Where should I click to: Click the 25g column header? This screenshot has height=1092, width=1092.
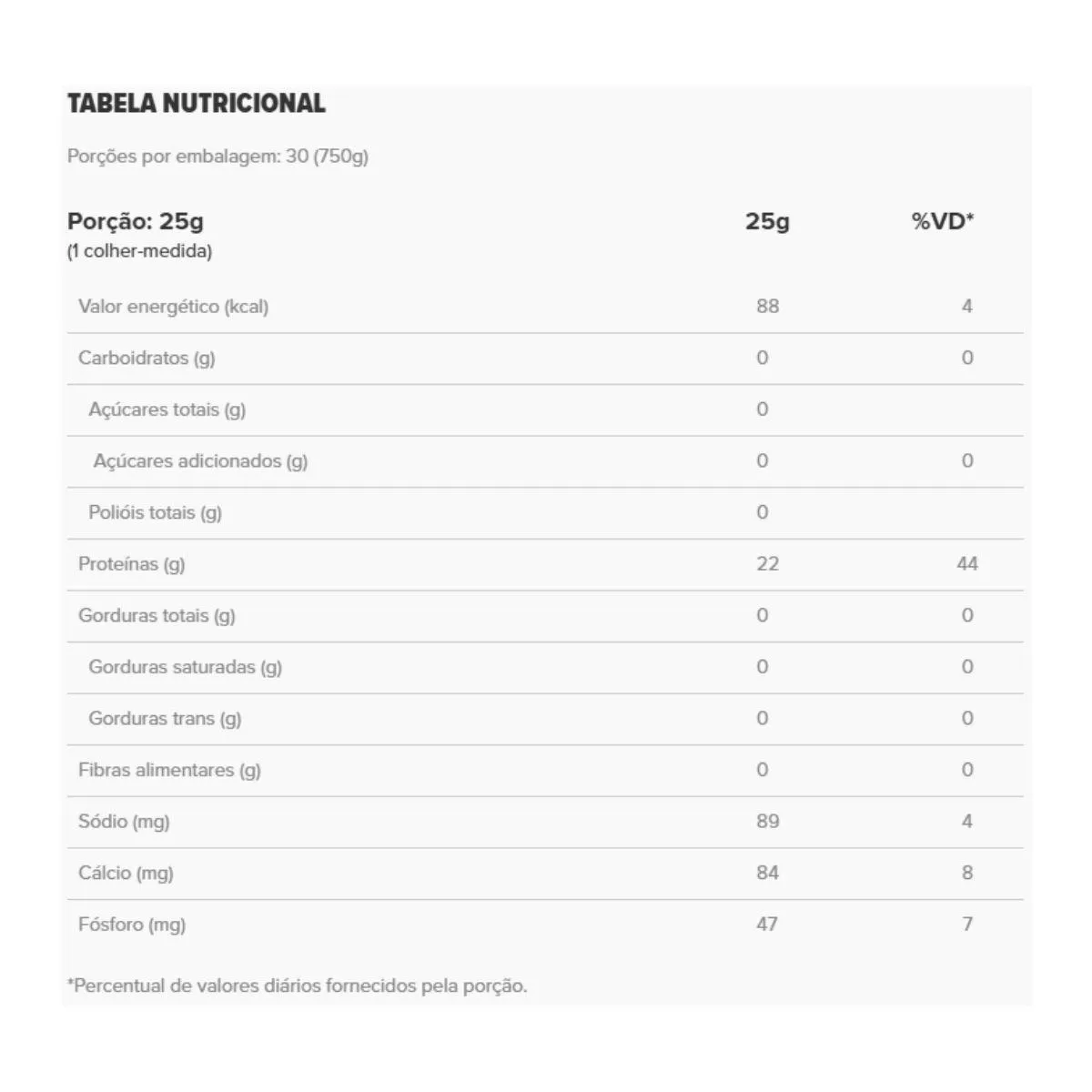click(x=767, y=221)
